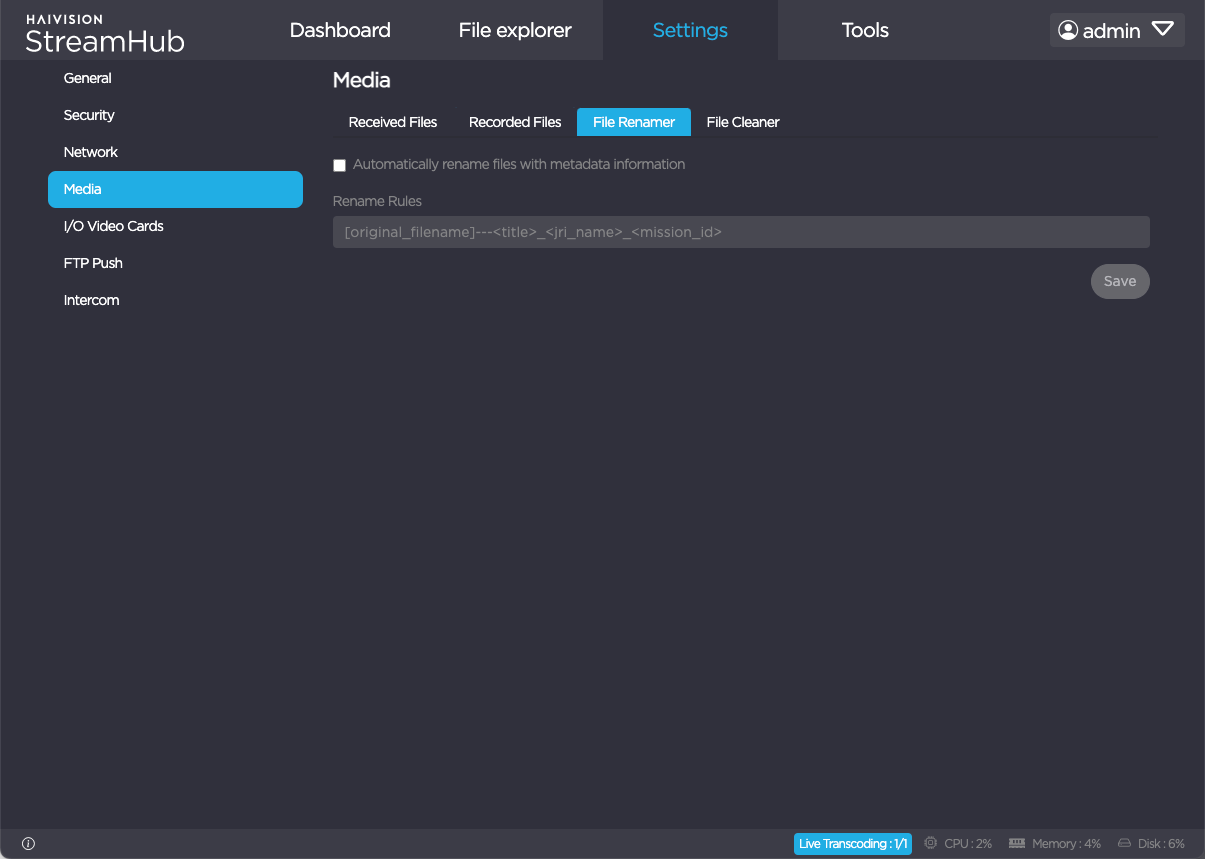Screen dimensions: 1205x859
Task: Expand the admin account dropdown arrow
Action: pos(1162,30)
